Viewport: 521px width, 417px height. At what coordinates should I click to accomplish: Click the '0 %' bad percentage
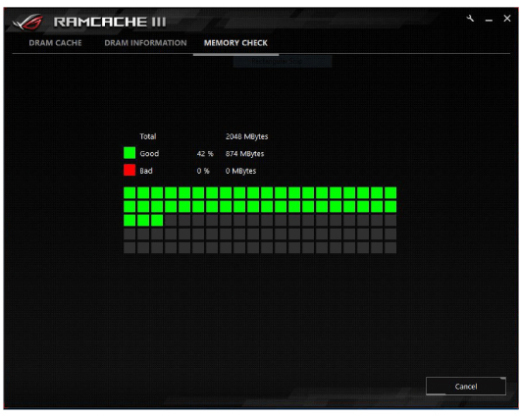pos(203,171)
